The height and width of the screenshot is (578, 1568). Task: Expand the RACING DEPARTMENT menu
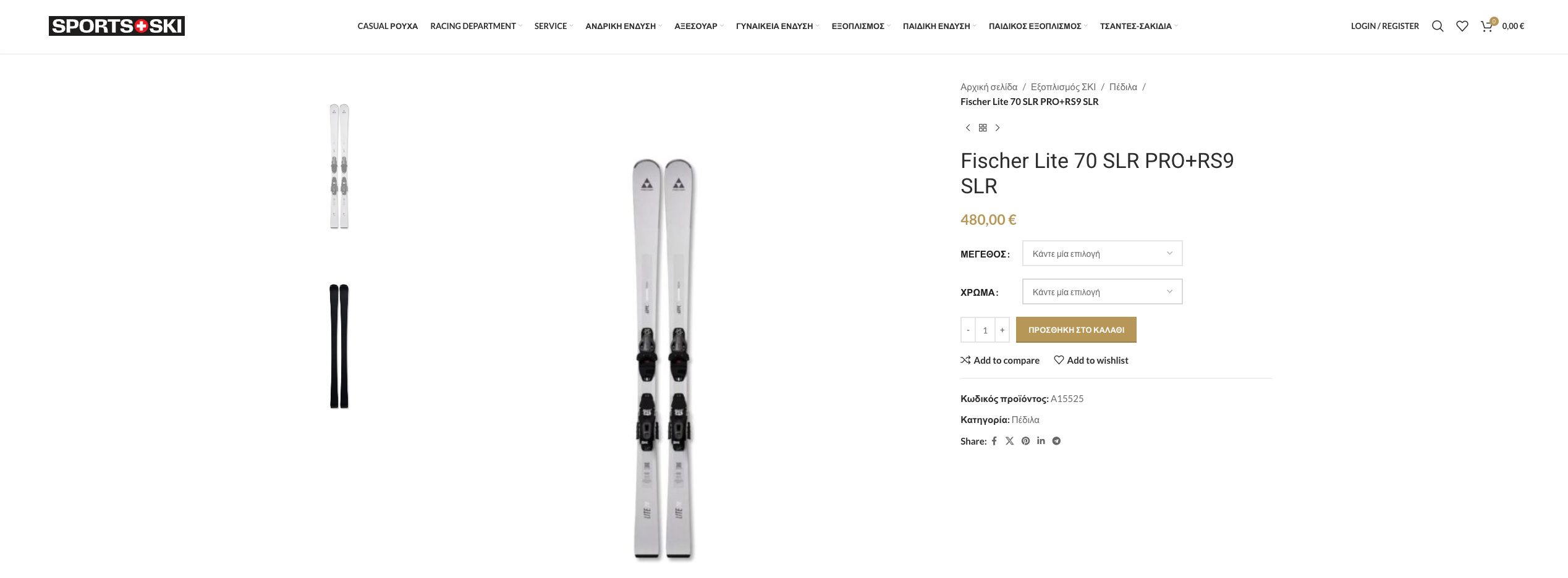(473, 26)
